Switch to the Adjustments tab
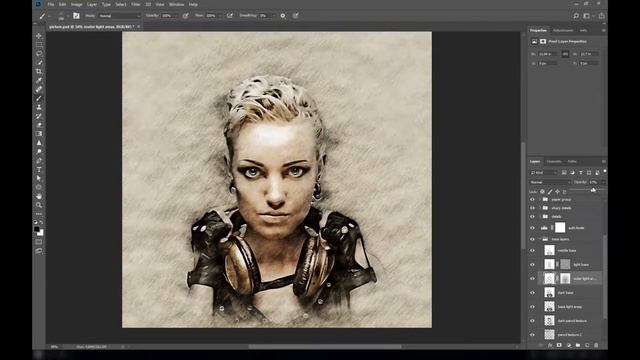640x360 pixels. 563,31
